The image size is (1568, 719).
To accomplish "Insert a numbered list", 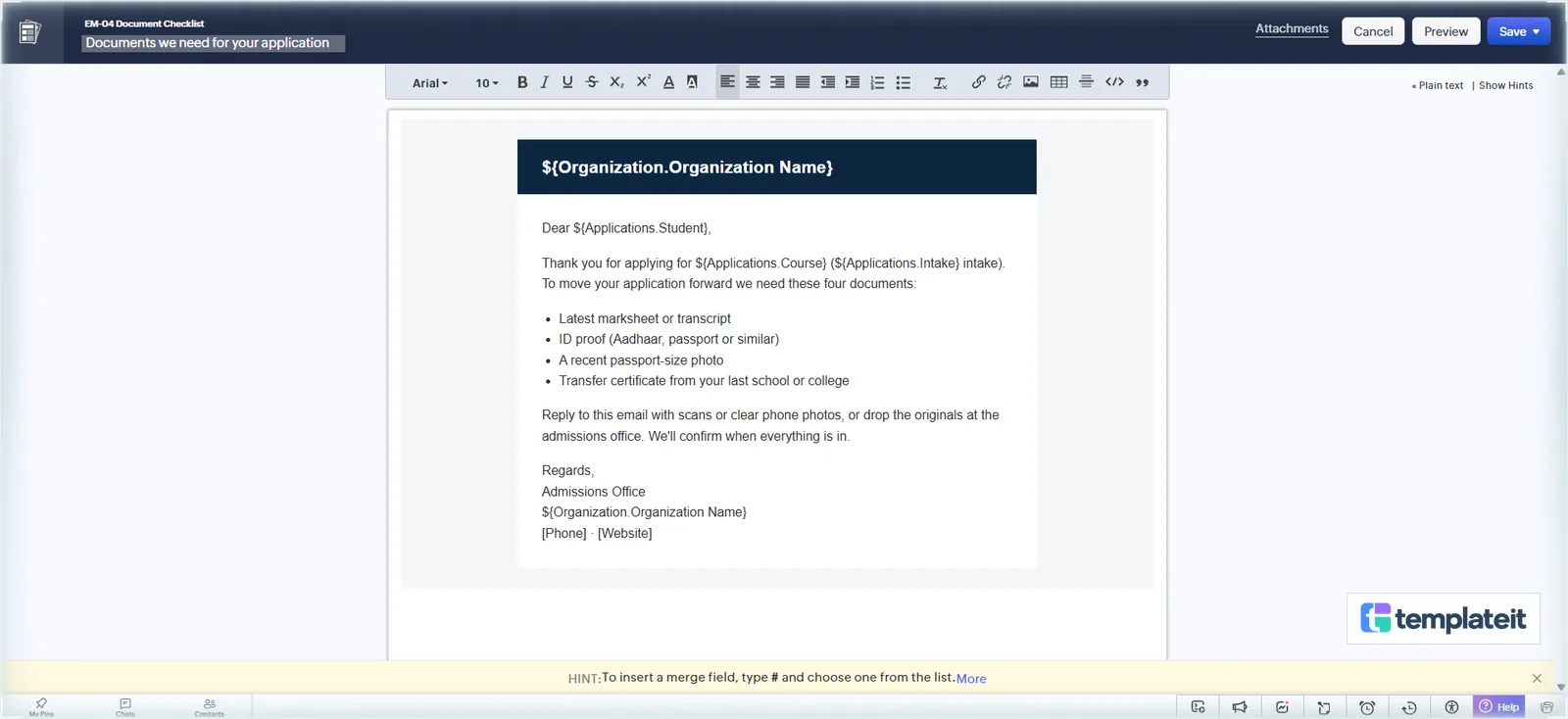I will pyautogui.click(x=877, y=82).
